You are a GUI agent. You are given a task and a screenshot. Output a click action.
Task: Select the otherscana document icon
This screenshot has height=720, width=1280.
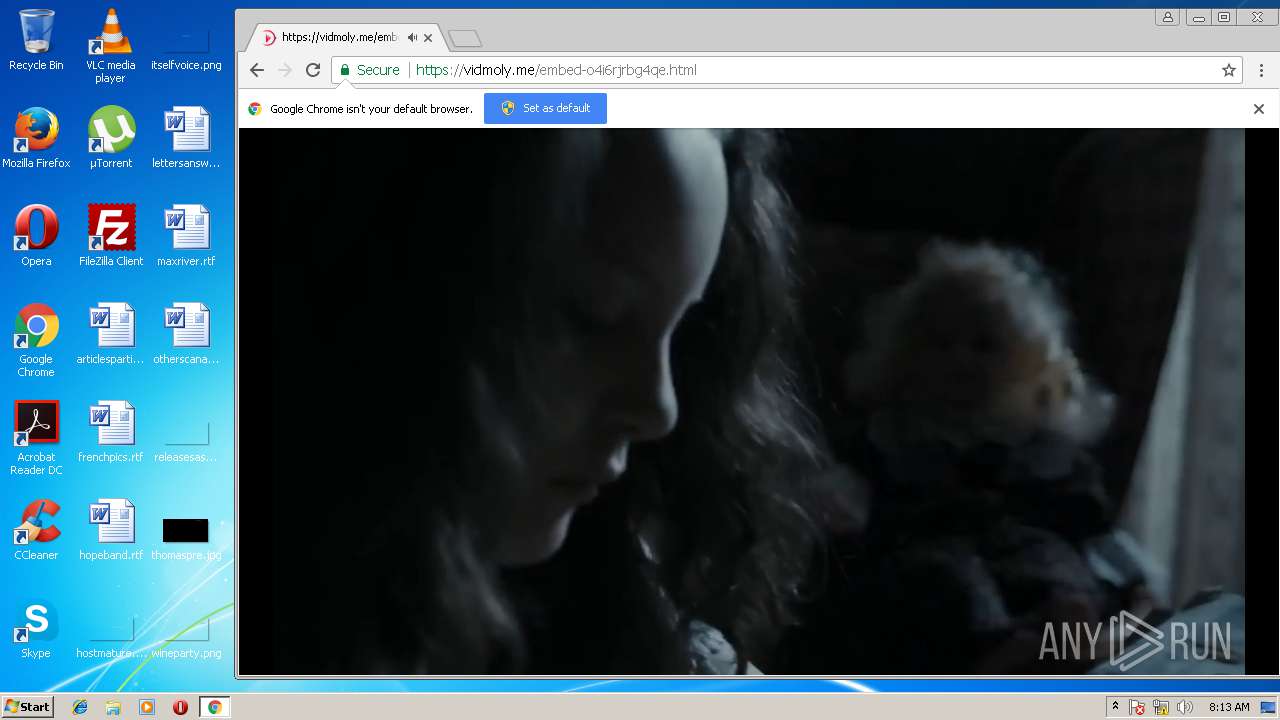(186, 334)
